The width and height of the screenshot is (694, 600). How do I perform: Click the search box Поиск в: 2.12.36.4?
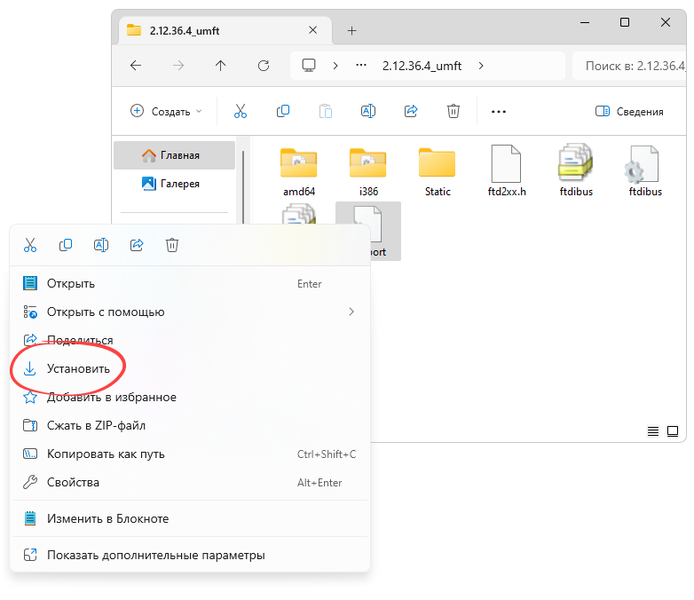tap(630, 66)
